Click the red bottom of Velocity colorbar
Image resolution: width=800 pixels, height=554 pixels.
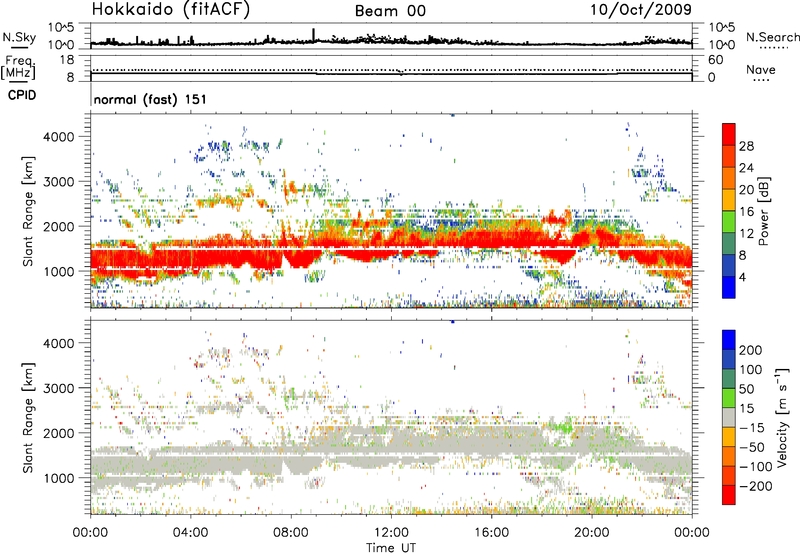[x=729, y=495]
